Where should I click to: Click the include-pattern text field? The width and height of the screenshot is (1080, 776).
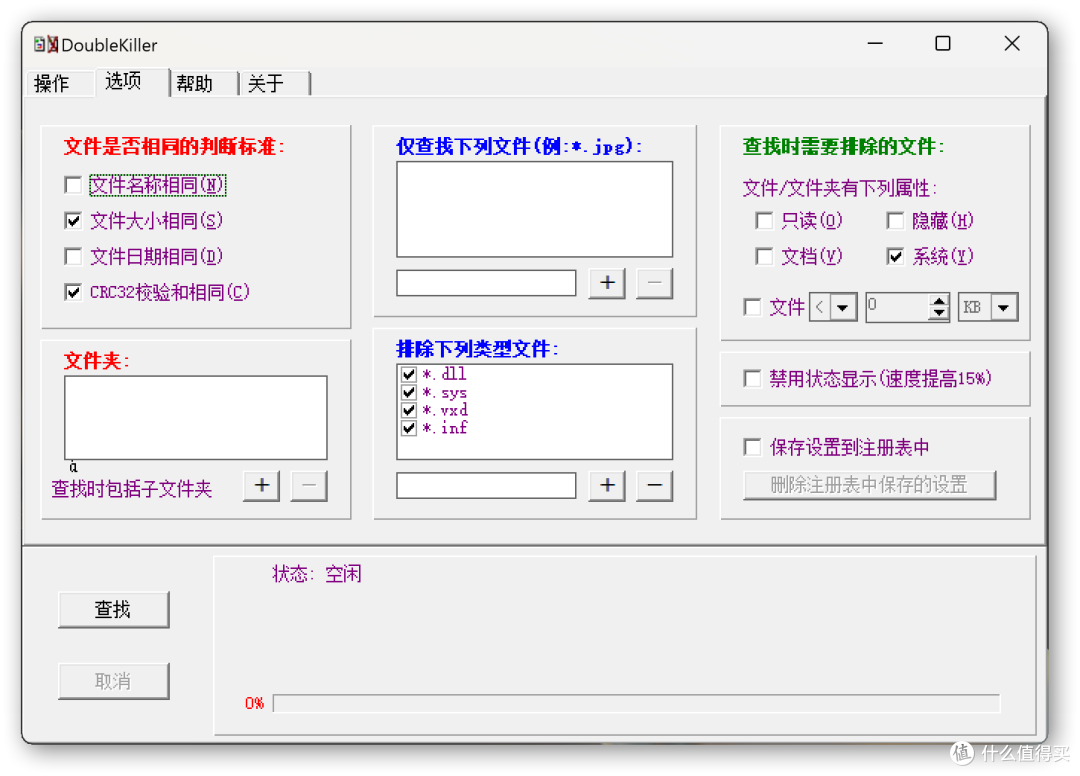[x=486, y=283]
